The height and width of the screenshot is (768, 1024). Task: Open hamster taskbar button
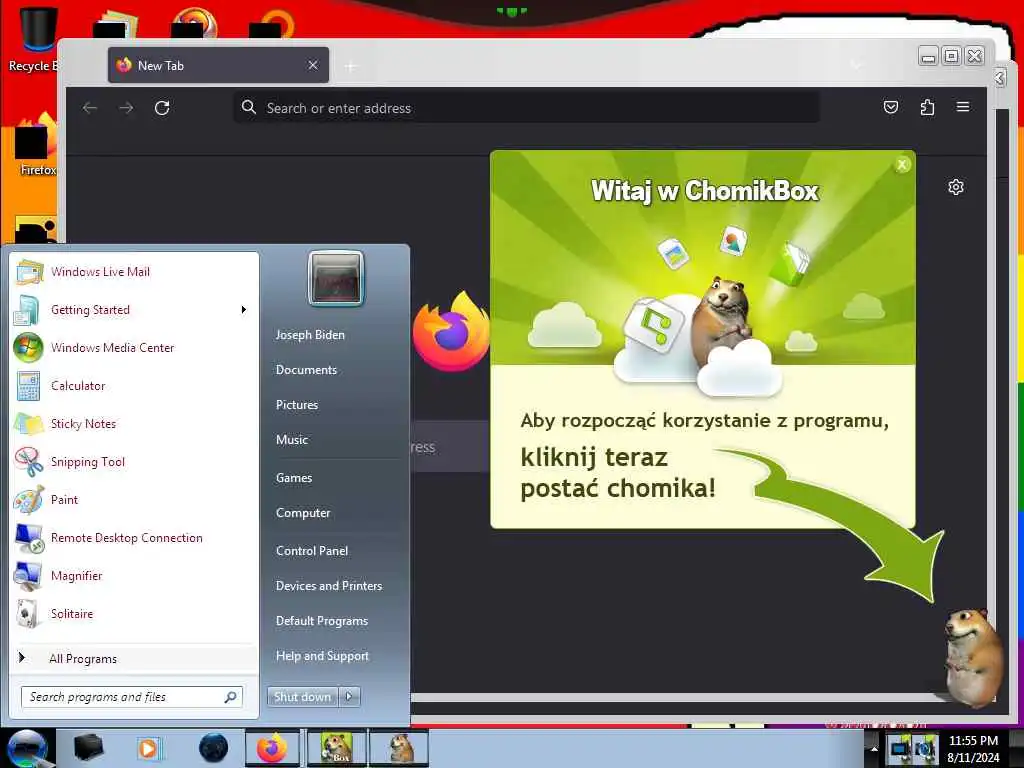[399, 748]
